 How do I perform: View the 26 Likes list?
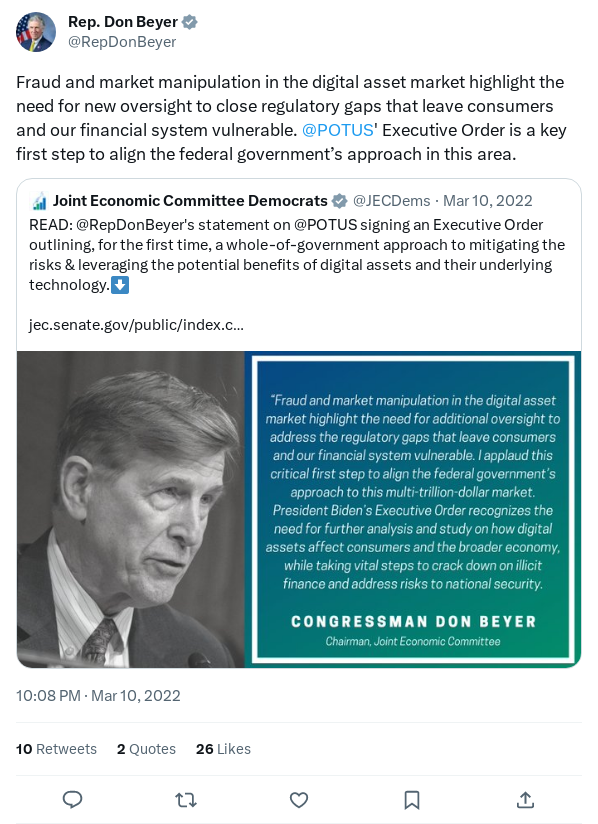[223, 748]
